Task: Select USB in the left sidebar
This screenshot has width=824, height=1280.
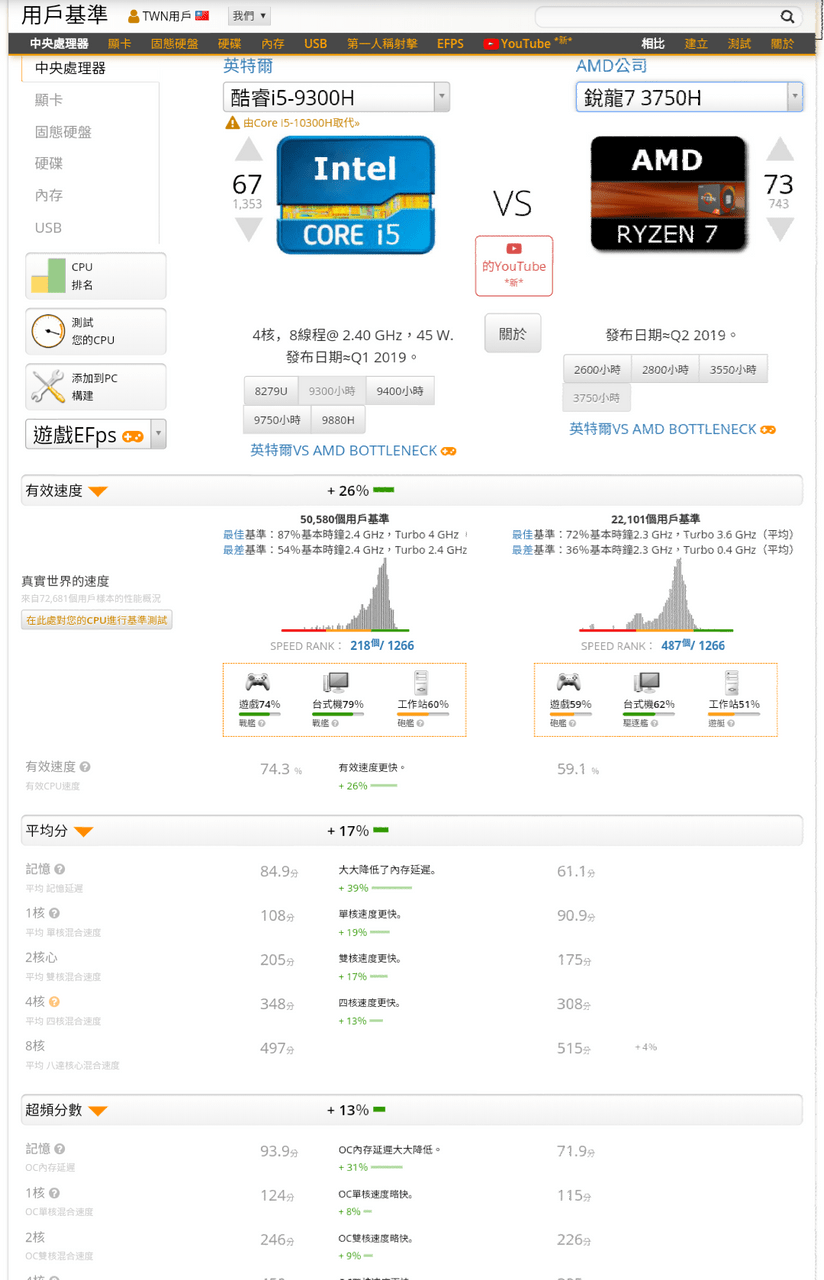Action: tap(48, 227)
